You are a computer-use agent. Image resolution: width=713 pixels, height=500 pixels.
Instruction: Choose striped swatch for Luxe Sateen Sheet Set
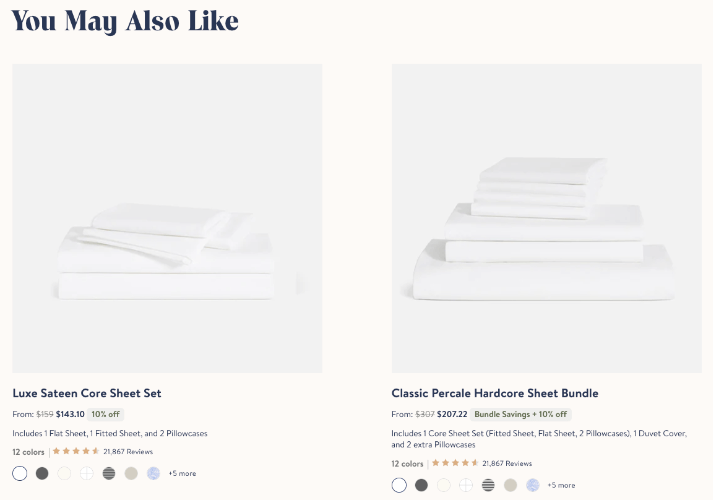pos(109,473)
